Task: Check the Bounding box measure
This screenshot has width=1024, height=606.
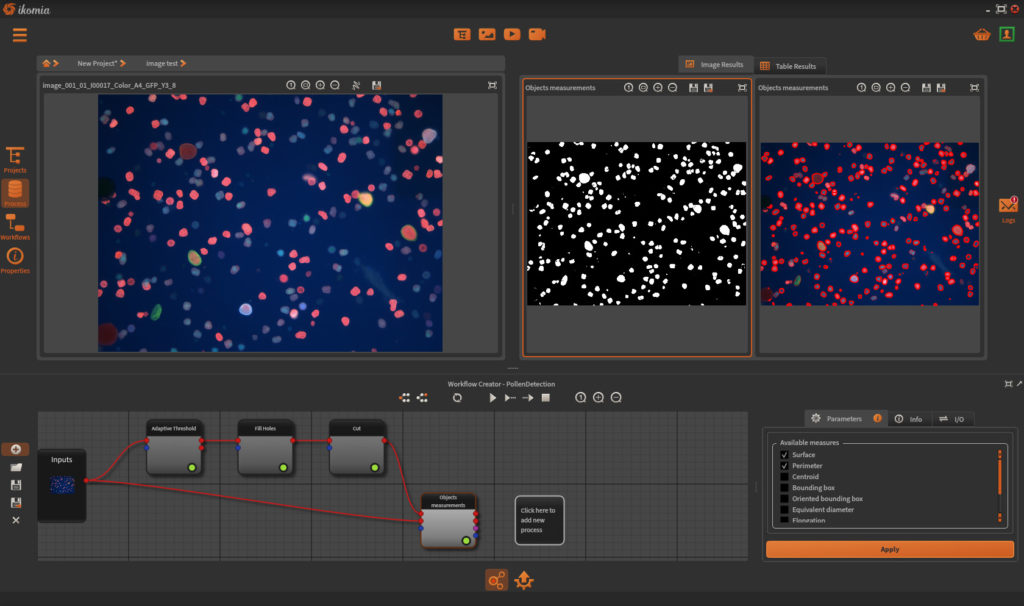Action: click(785, 488)
